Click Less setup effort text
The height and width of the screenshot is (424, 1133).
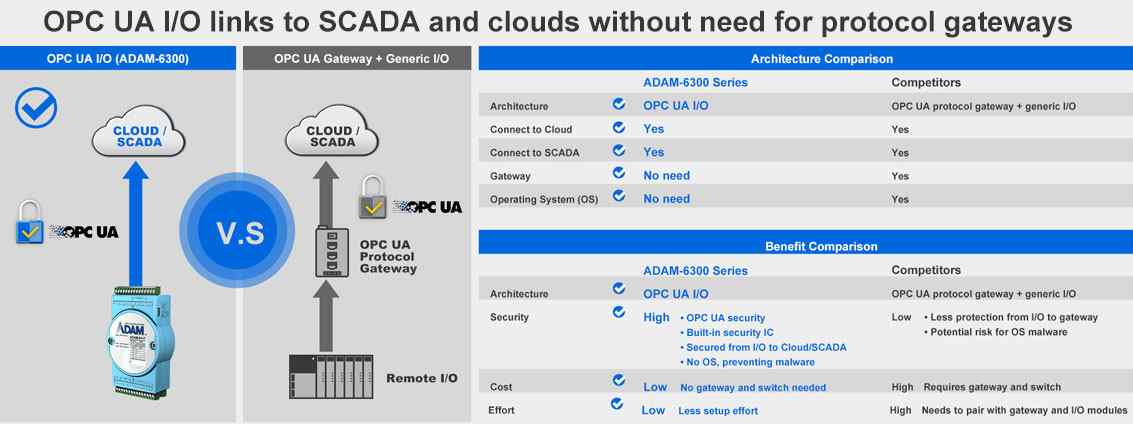coord(718,410)
